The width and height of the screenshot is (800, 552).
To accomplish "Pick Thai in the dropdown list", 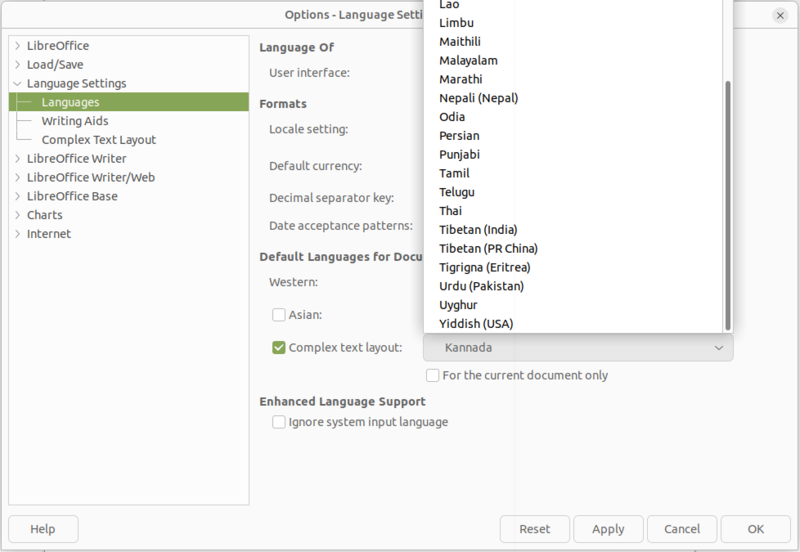I will coord(573,212).
